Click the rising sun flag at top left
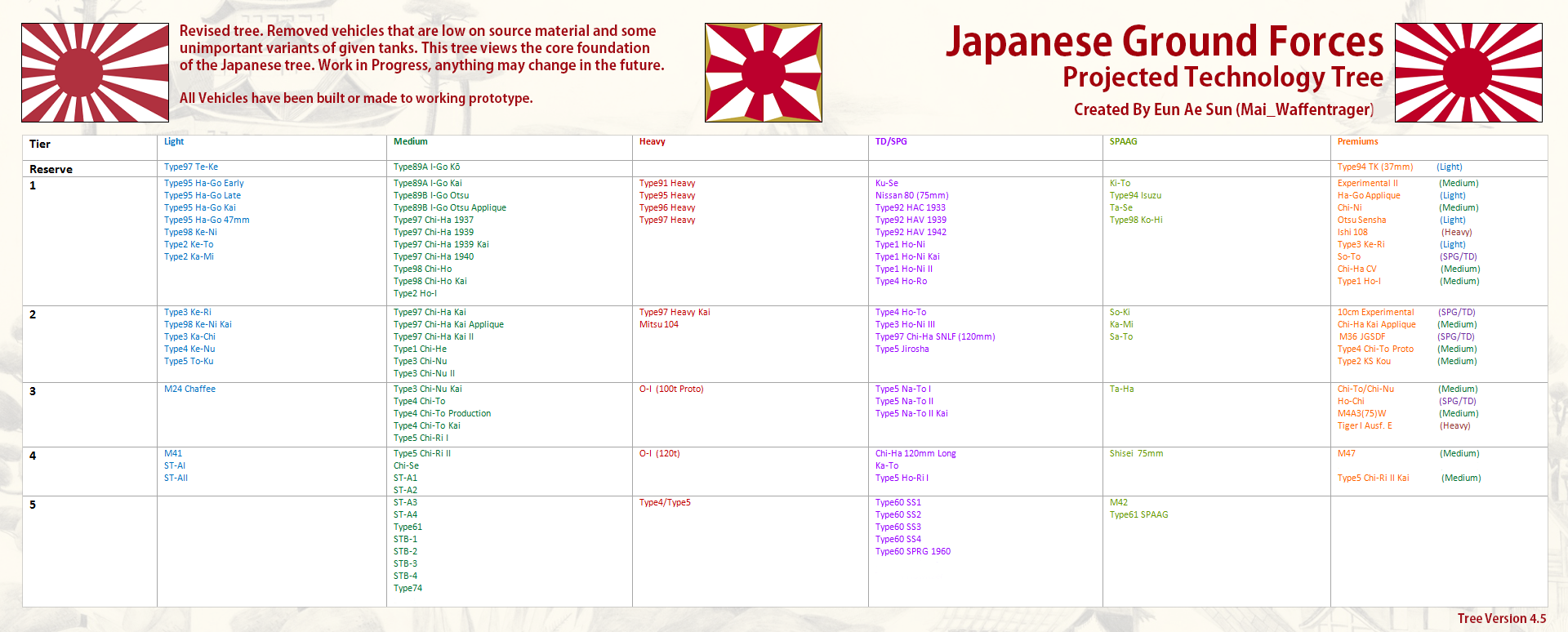Viewport: 1568px width, 632px height. tap(95, 73)
